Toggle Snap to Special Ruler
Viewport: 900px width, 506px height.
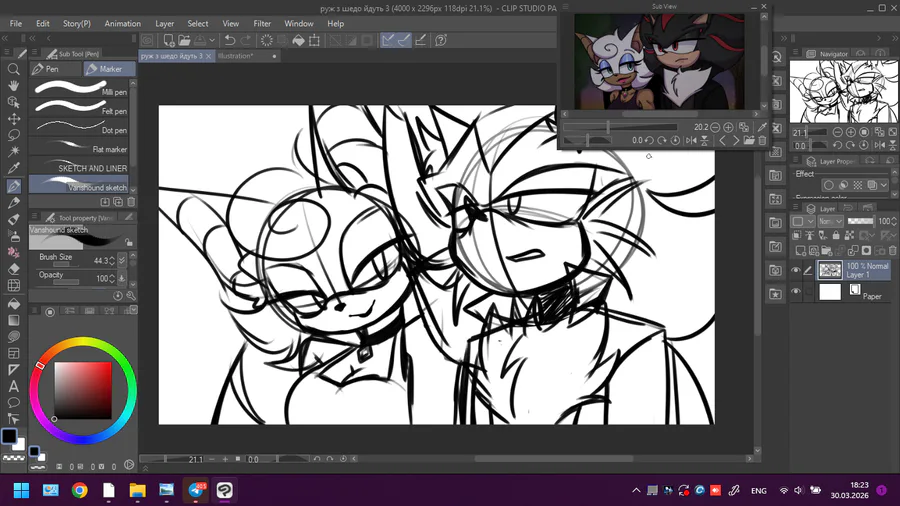pos(404,40)
